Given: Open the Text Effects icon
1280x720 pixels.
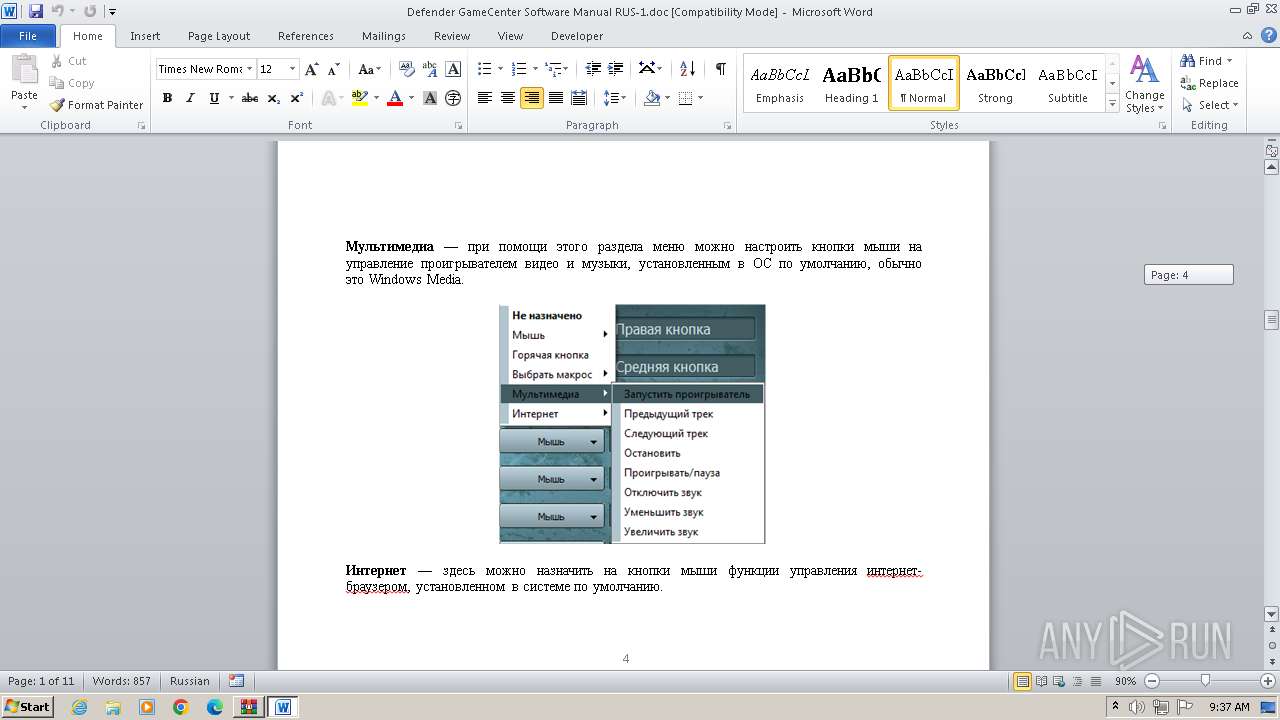Looking at the screenshot, I should click(x=328, y=98).
